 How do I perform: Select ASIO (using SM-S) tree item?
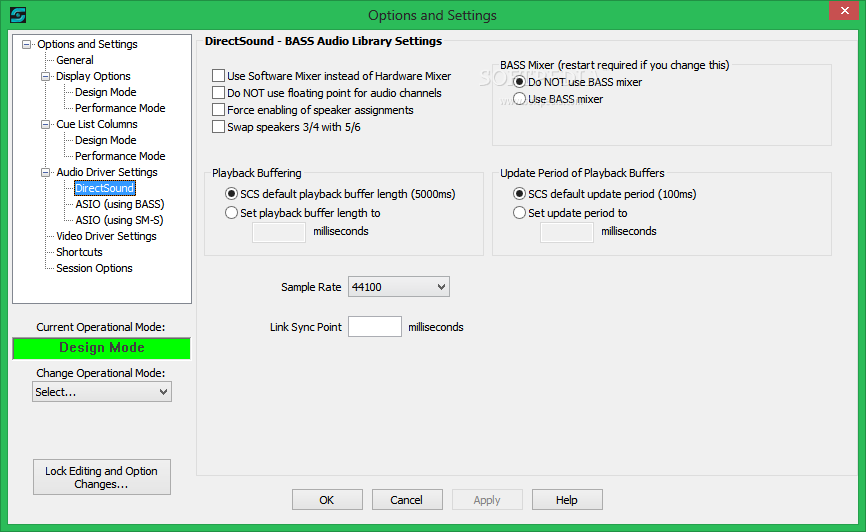[119, 220]
